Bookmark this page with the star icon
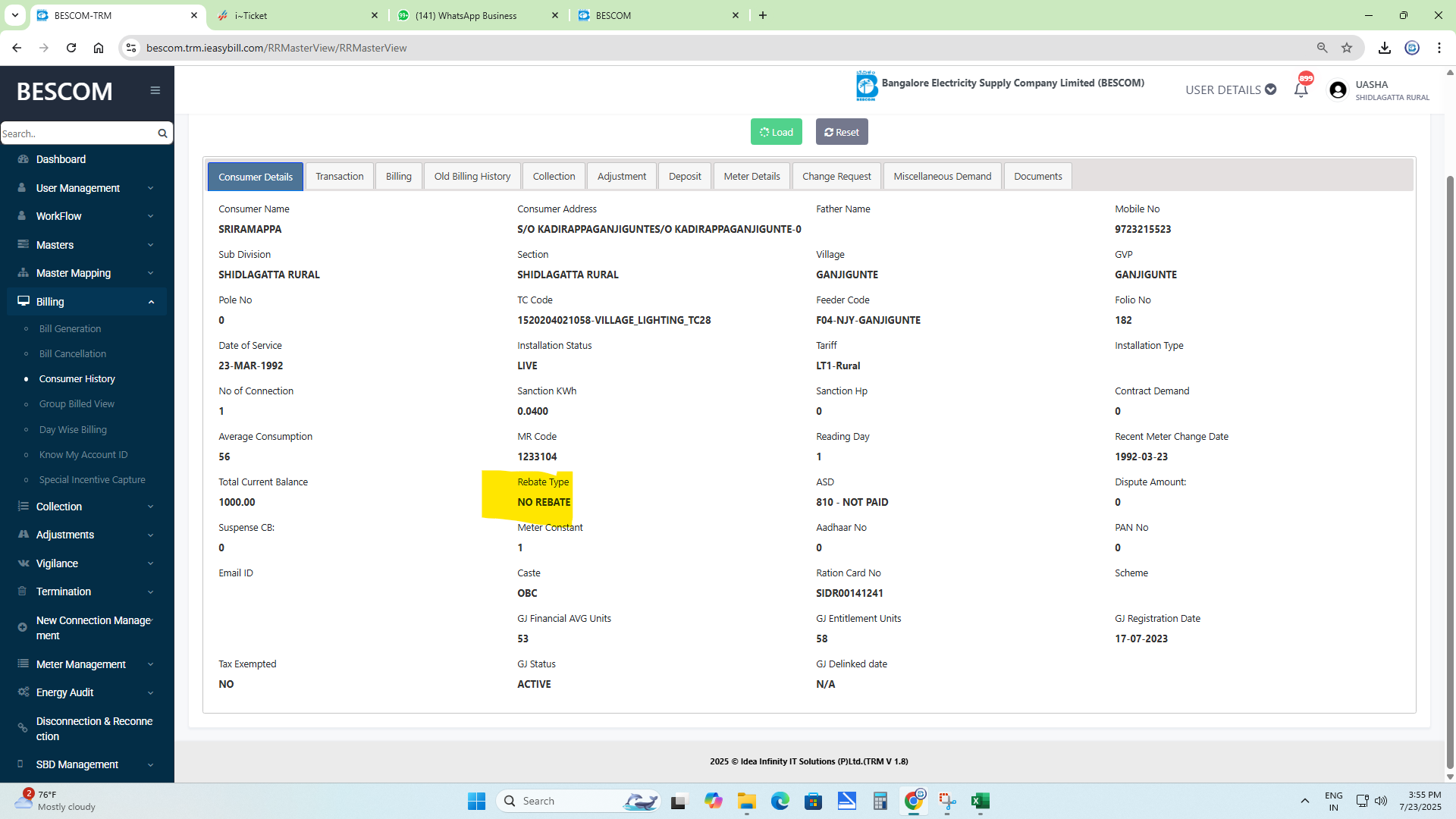The image size is (1456, 819). point(1347,48)
